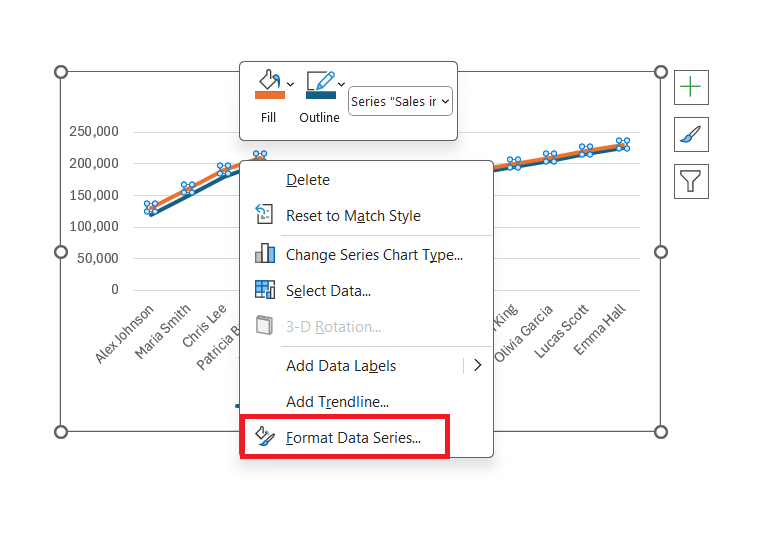This screenshot has height=533, width=777.
Task: Open the Chart Elements plus button
Action: (691, 88)
